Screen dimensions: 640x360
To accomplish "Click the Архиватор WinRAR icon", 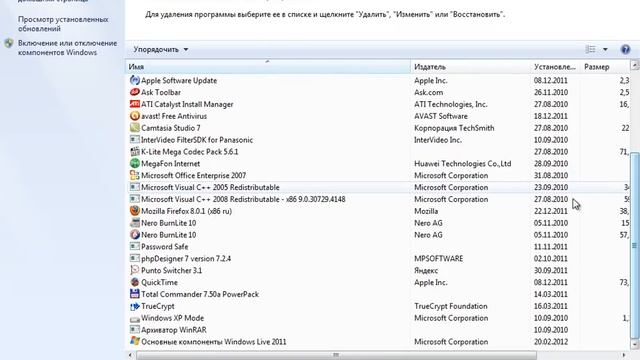I will tap(134, 330).
